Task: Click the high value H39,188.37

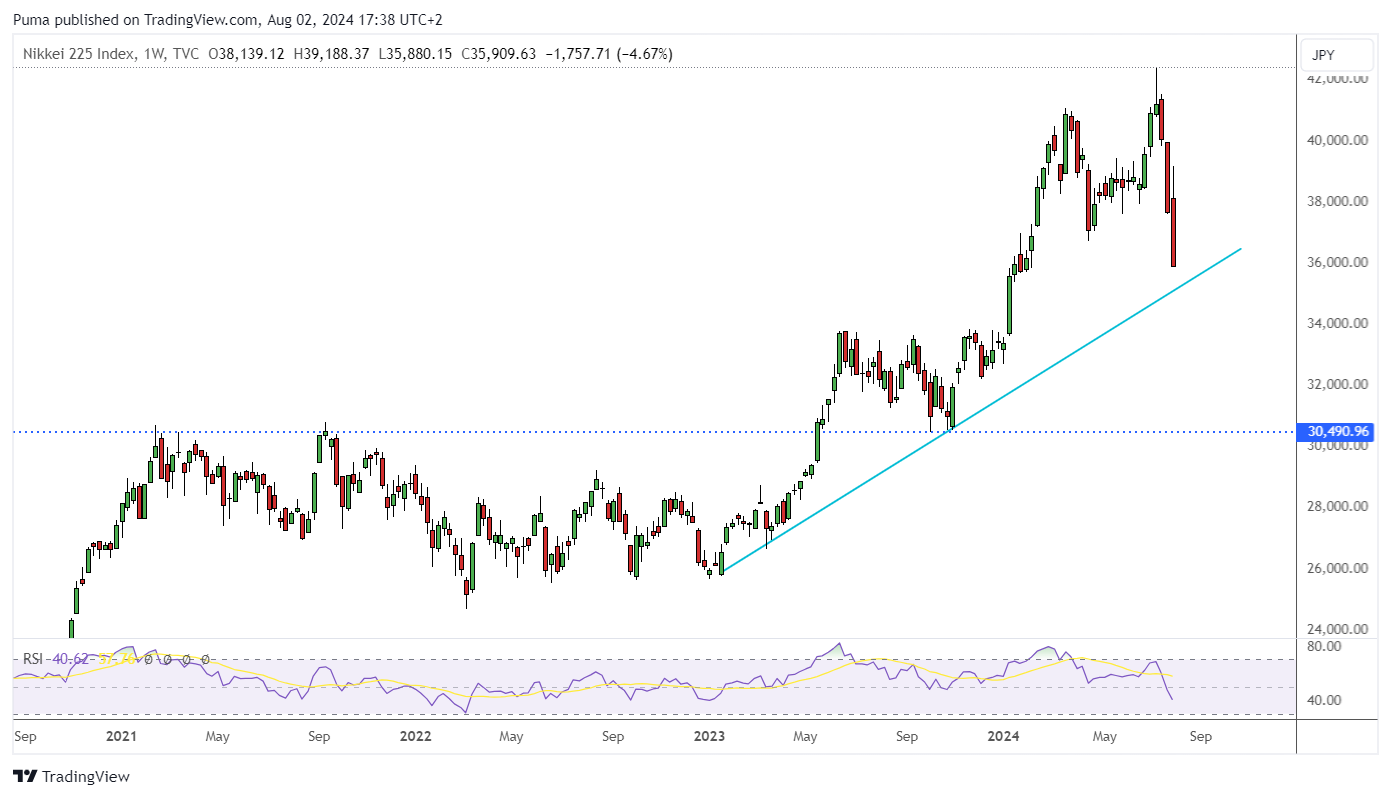Action: (x=331, y=54)
